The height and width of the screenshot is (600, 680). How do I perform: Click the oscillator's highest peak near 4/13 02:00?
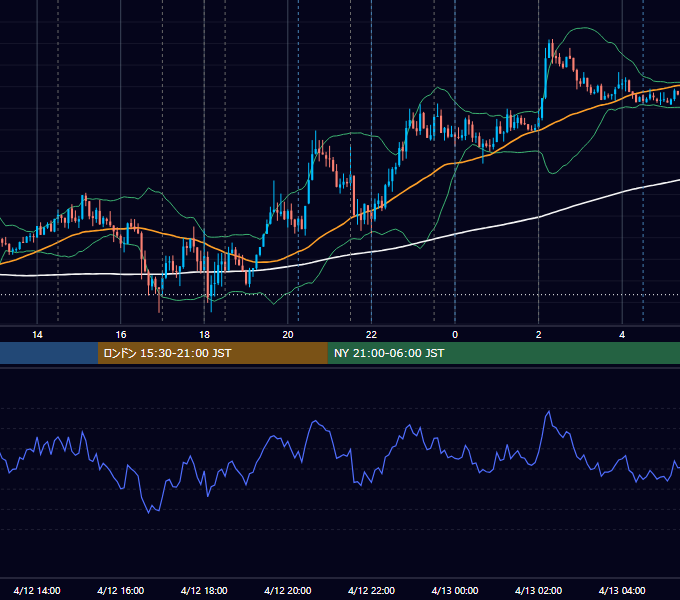click(549, 411)
